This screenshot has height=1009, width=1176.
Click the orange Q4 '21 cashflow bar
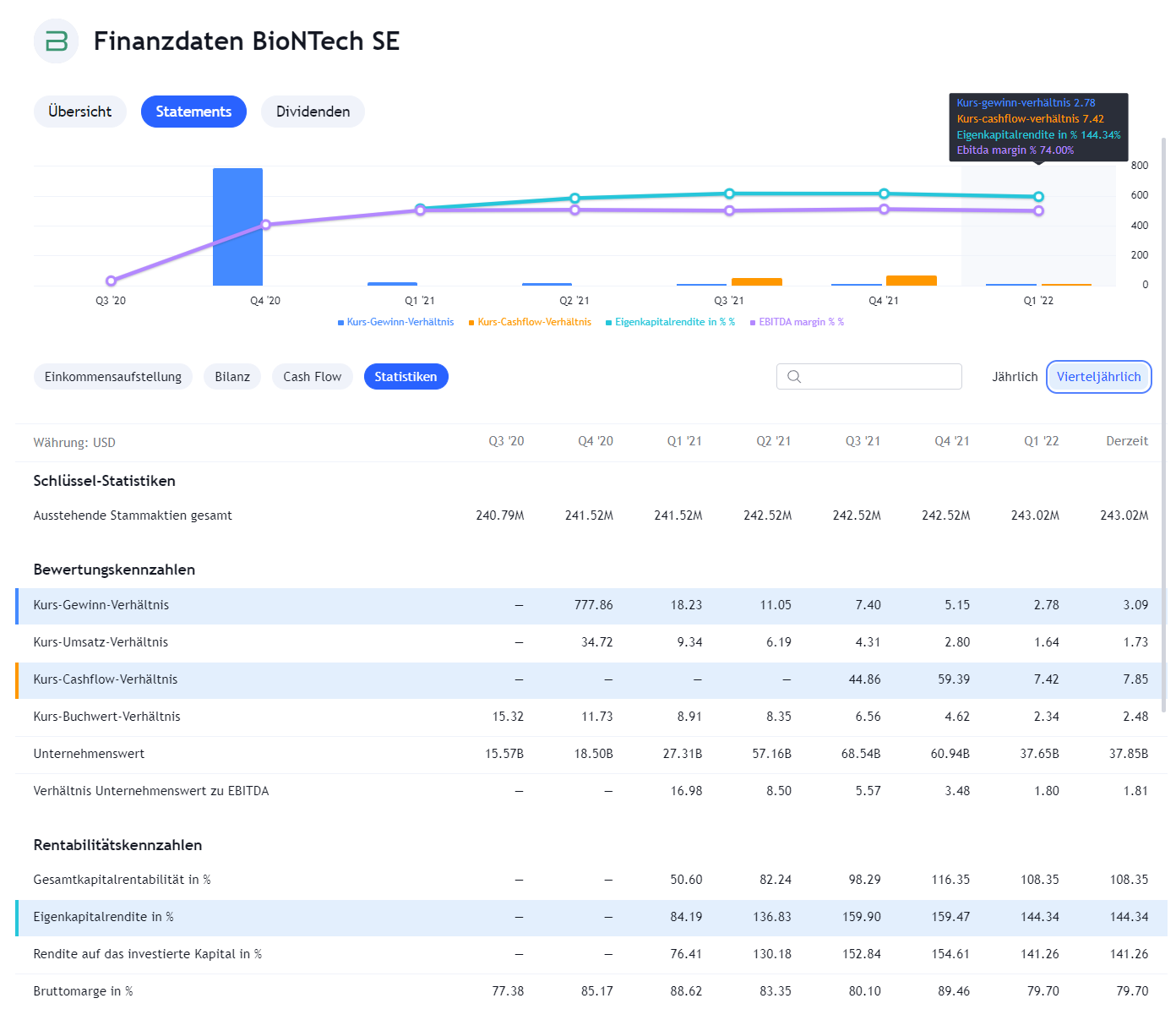pyautogui.click(x=912, y=281)
